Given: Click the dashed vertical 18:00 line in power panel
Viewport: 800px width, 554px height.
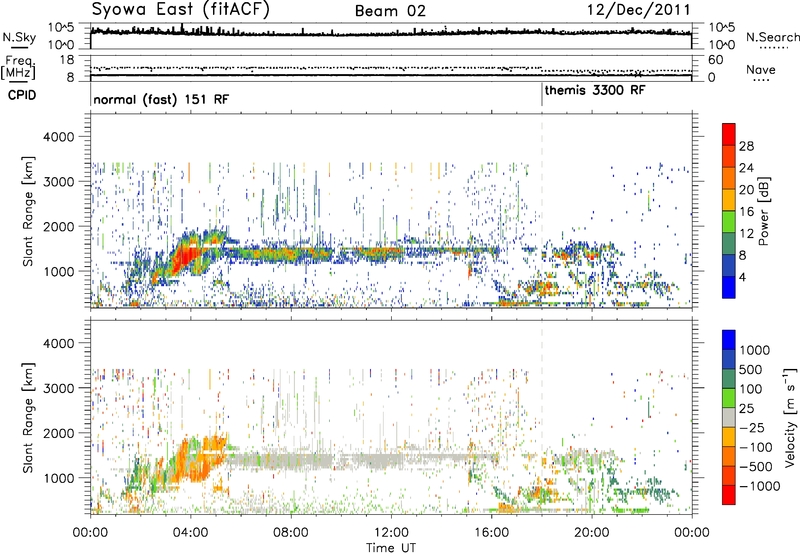Looking at the screenshot, I should click(x=542, y=210).
